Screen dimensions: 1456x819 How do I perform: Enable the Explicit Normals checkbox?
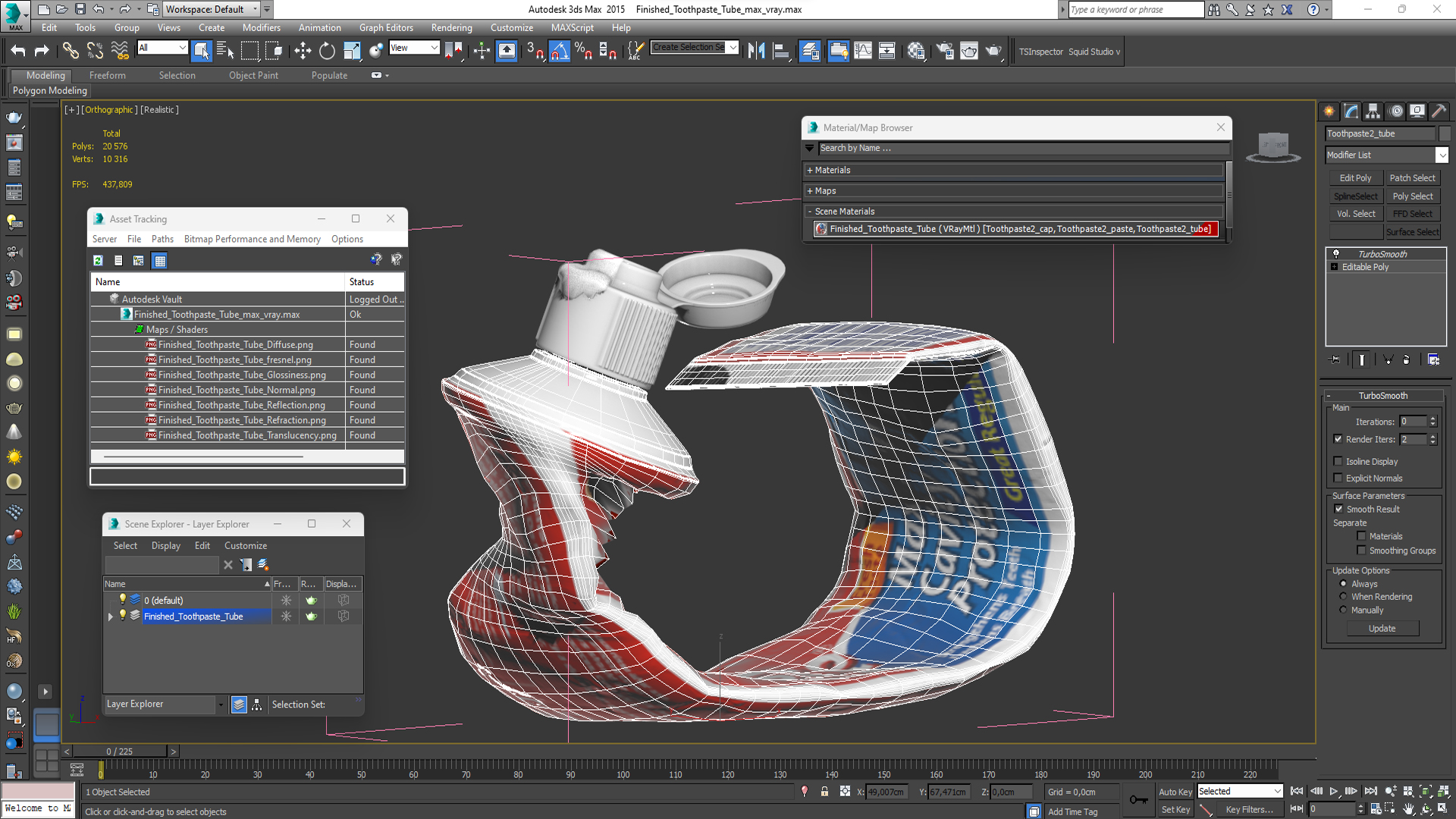tap(1338, 478)
